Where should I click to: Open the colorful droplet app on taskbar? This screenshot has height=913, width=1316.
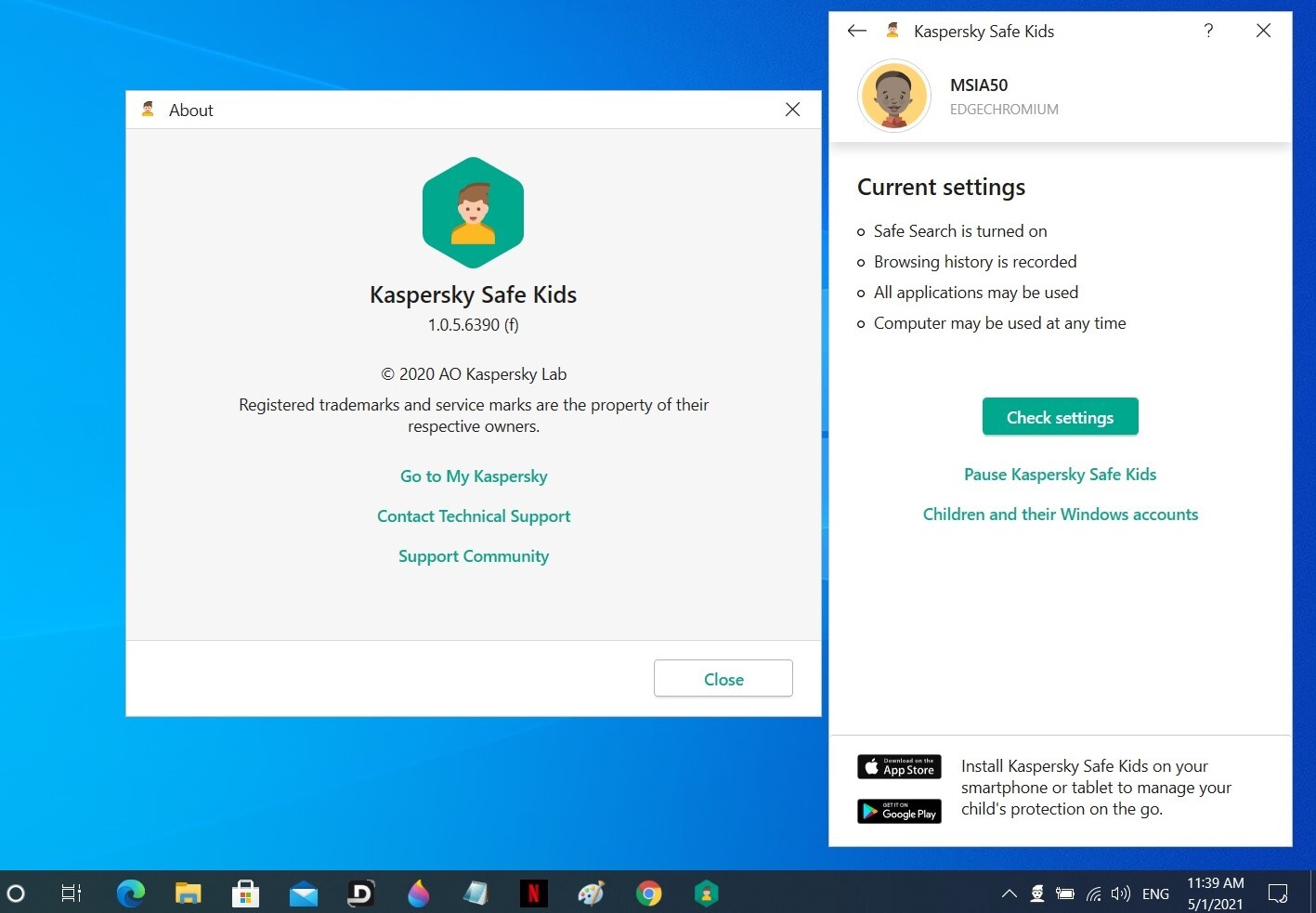419,893
